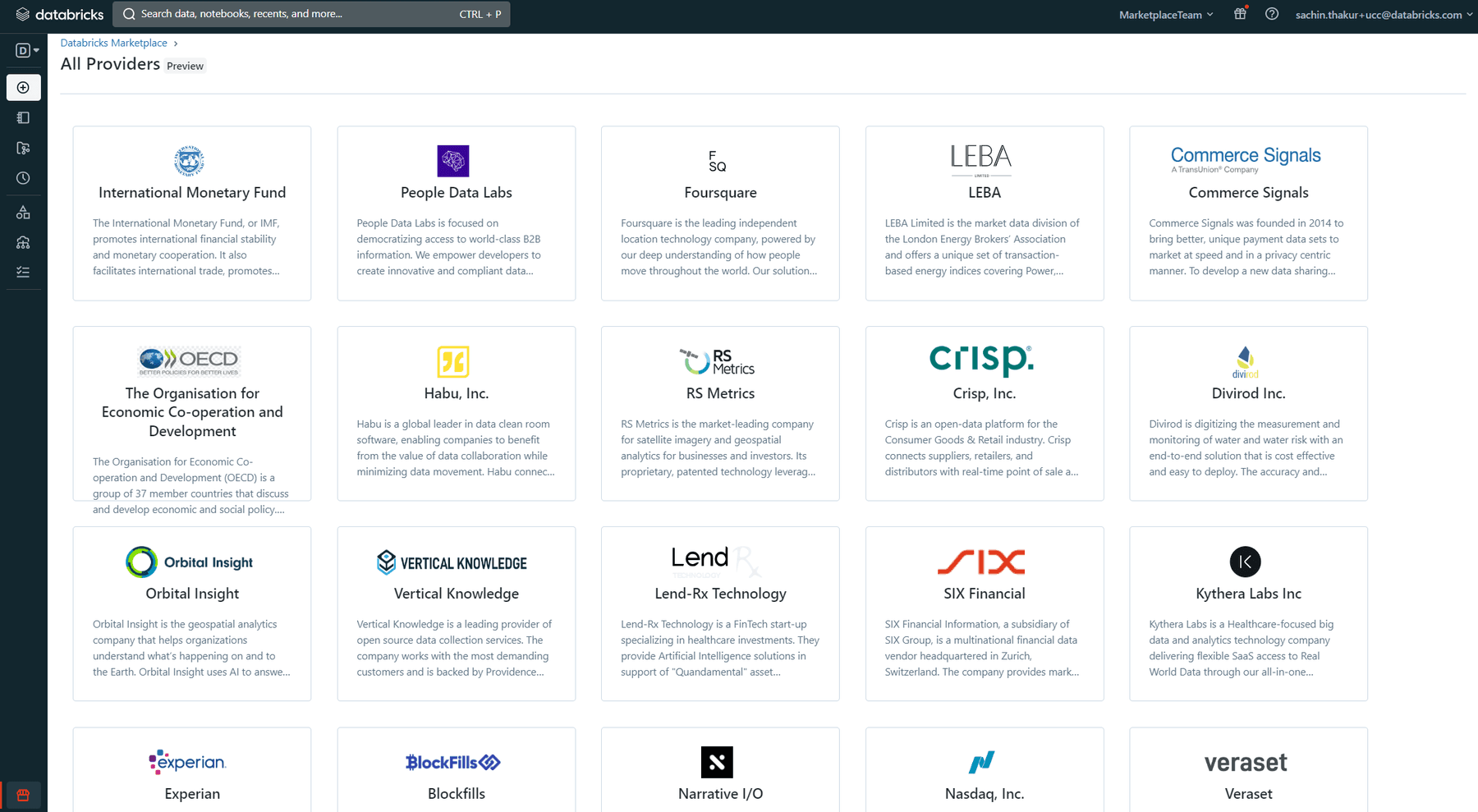Viewport: 1478px width, 812px height.
Task: Open the People Data Labs provider title
Action: [x=457, y=193]
